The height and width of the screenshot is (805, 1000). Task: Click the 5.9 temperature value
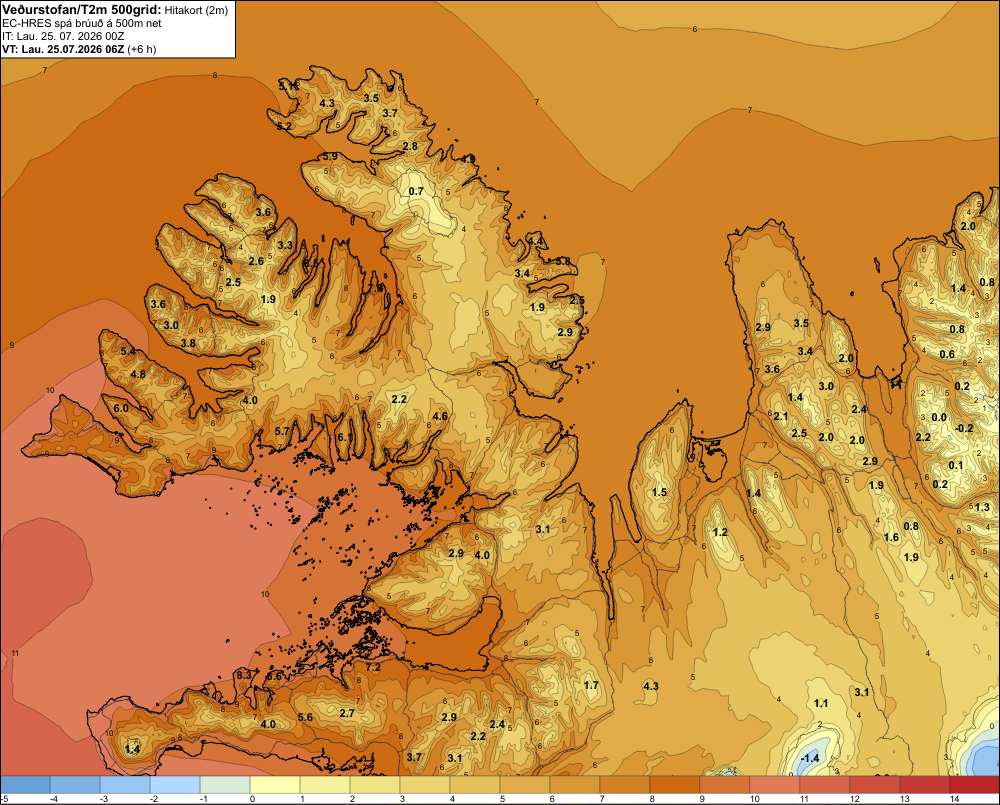pyautogui.click(x=330, y=156)
